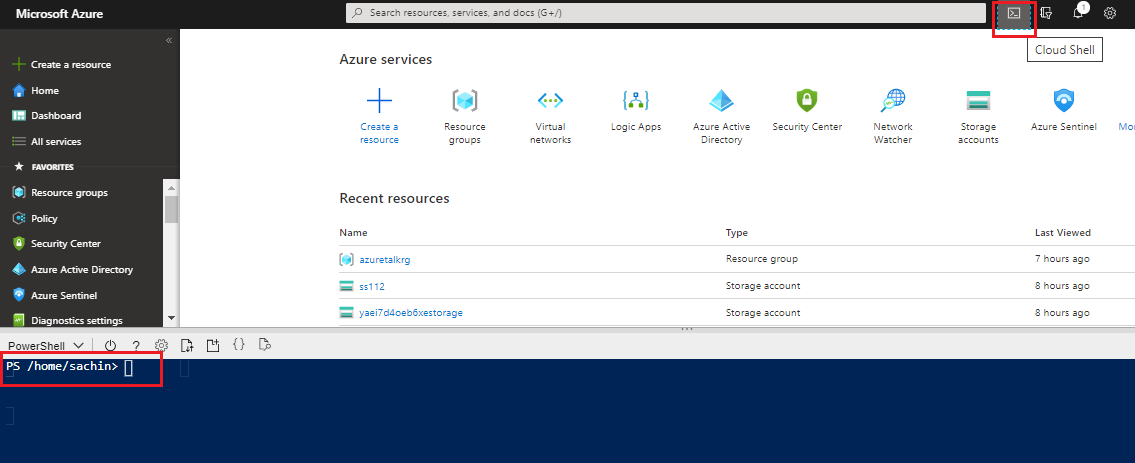Restart Cloud Shell with the power icon
Image resolution: width=1135 pixels, height=463 pixels.
pos(111,346)
